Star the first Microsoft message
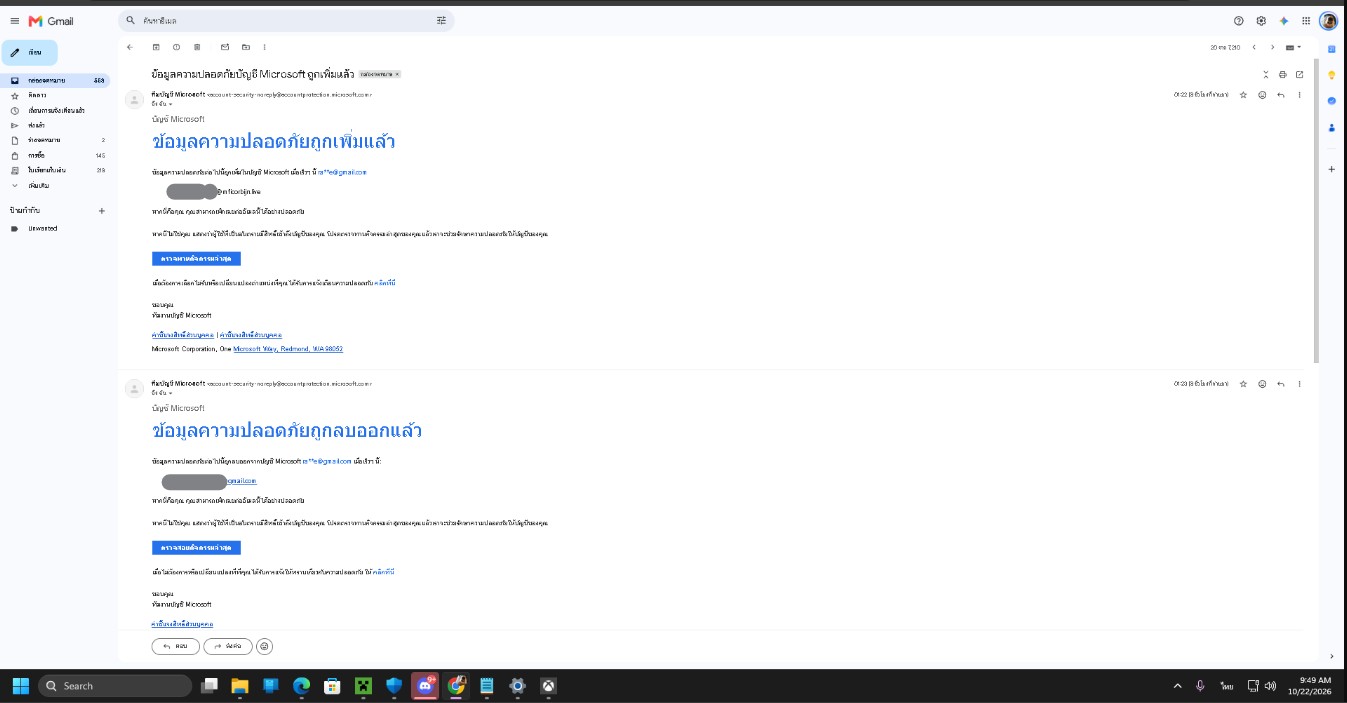This screenshot has height=703, width=1347. [x=1243, y=95]
